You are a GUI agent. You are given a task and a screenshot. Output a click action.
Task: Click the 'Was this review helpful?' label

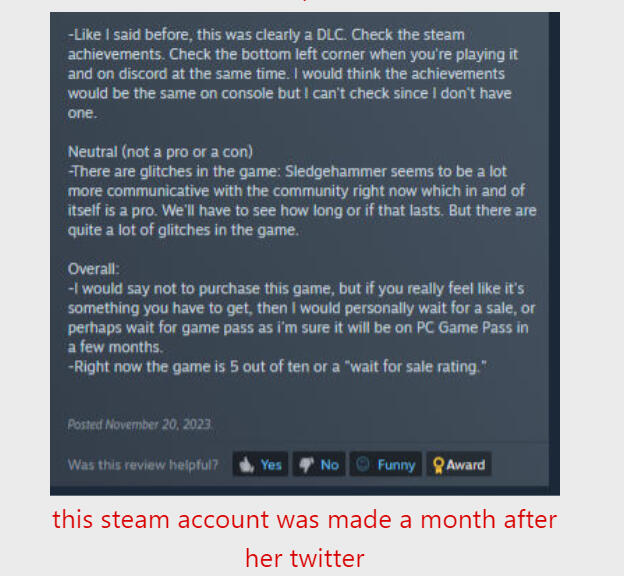(x=143, y=465)
